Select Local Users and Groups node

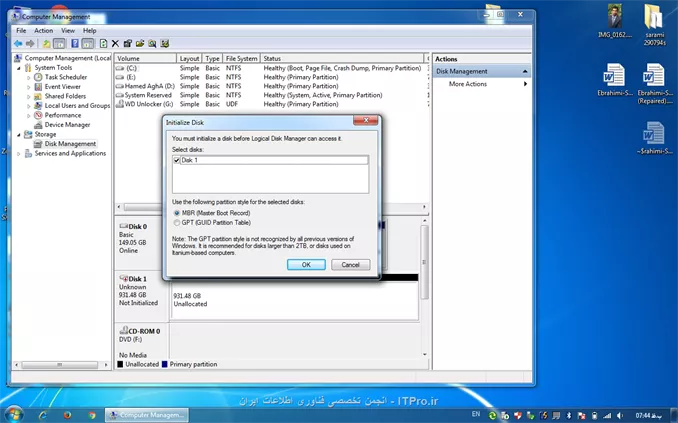[x=77, y=106]
